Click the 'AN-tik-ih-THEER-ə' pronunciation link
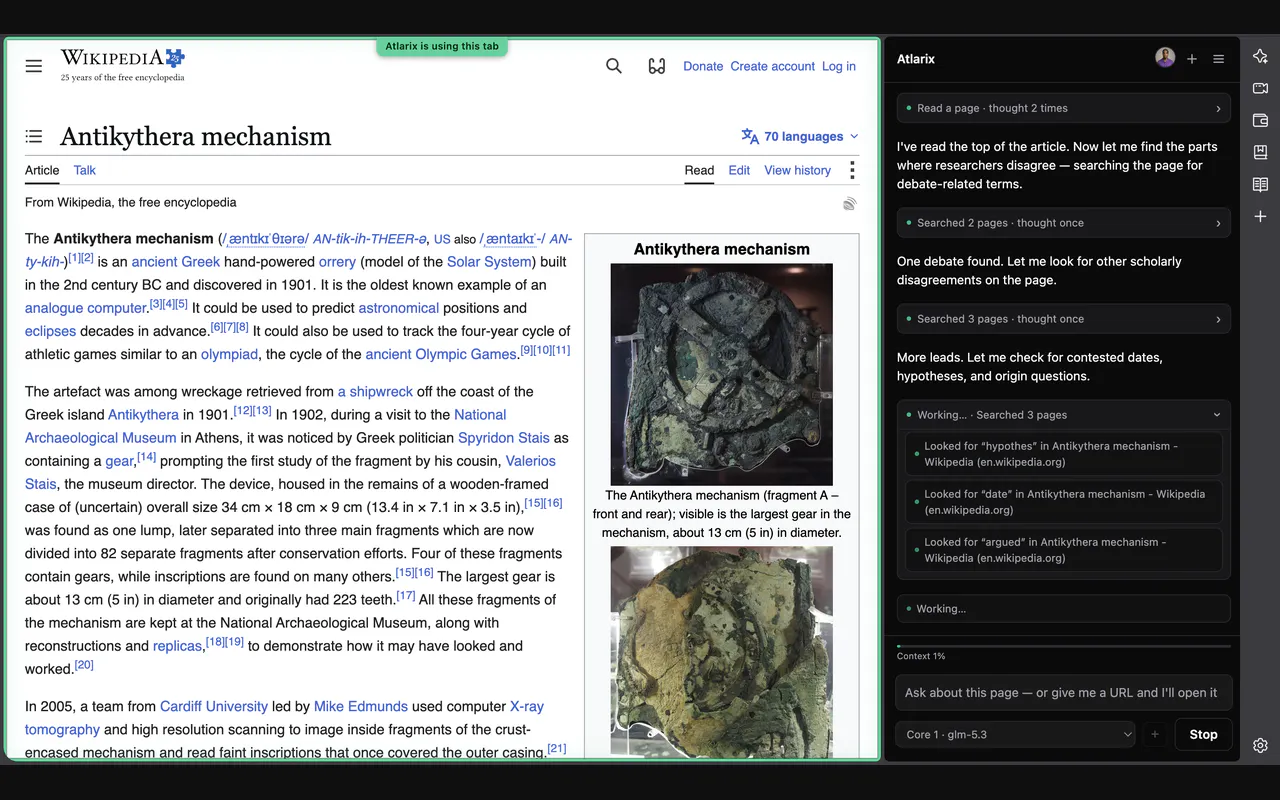1280x800 pixels. pos(370,239)
